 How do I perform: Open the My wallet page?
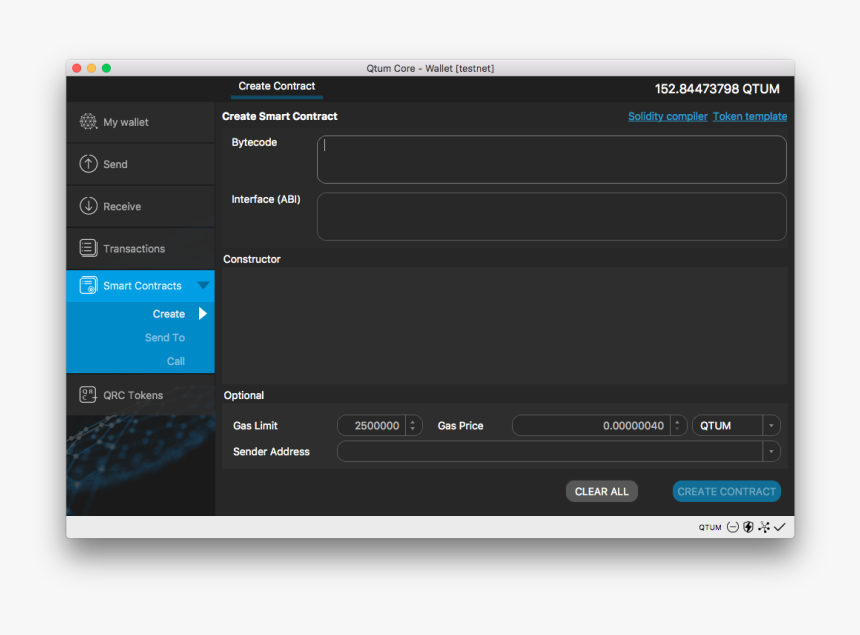click(140, 122)
